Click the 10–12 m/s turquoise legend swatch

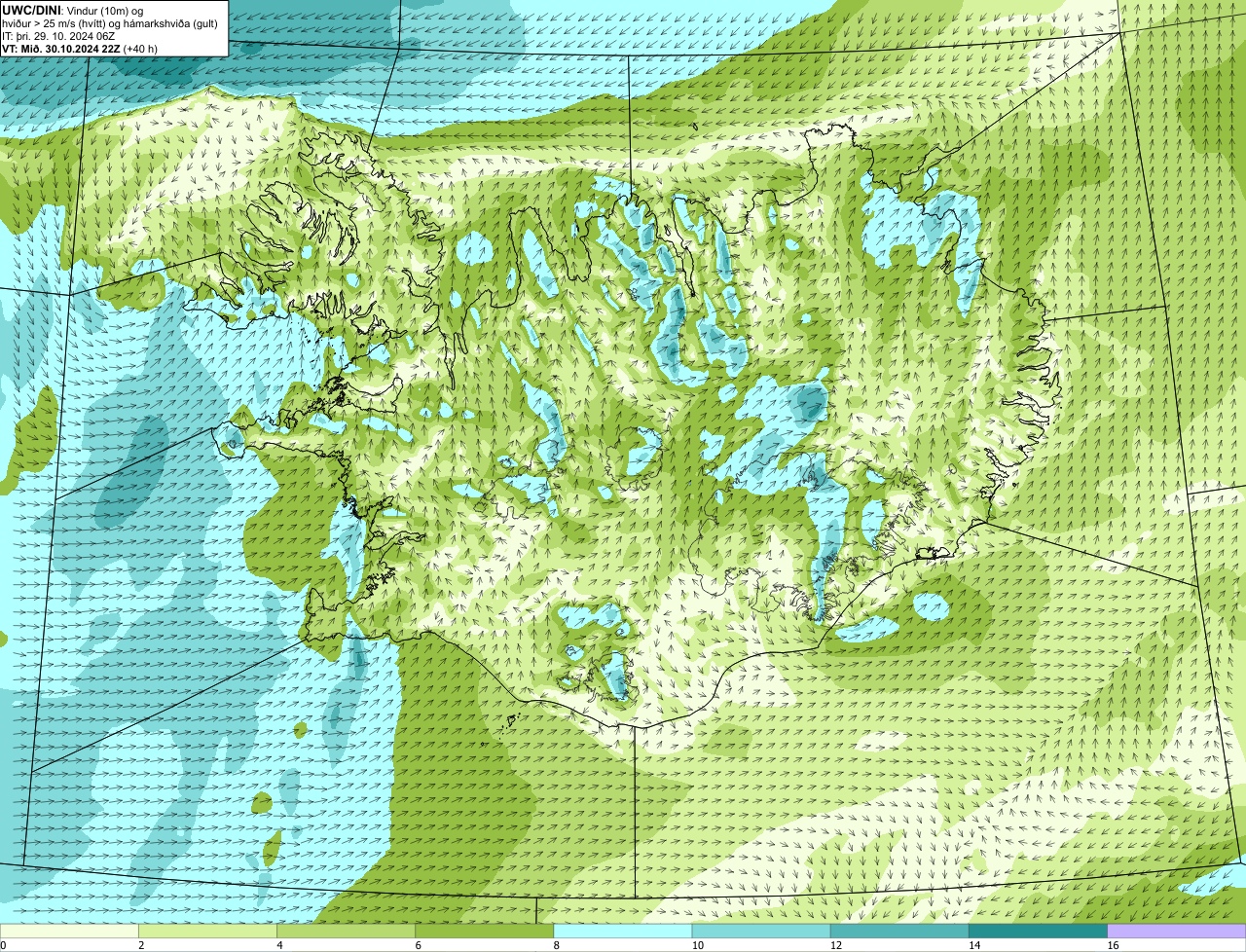(x=760, y=931)
